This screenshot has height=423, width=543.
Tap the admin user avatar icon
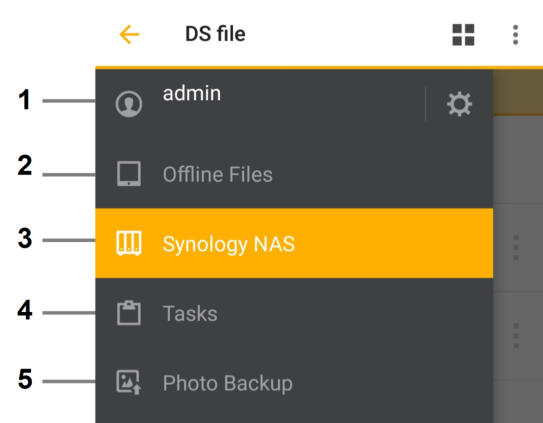pos(128,104)
